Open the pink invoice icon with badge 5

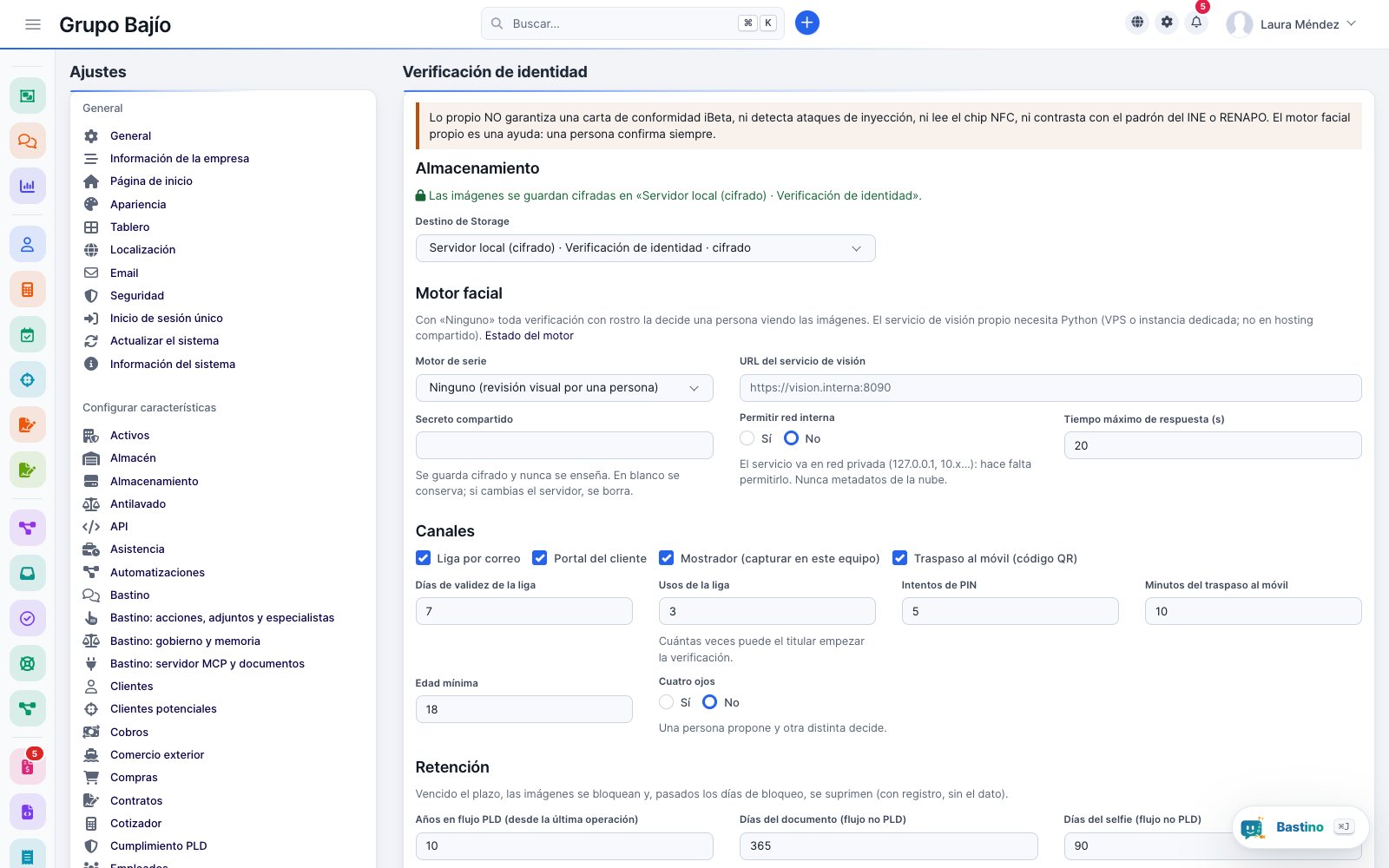[x=28, y=766]
